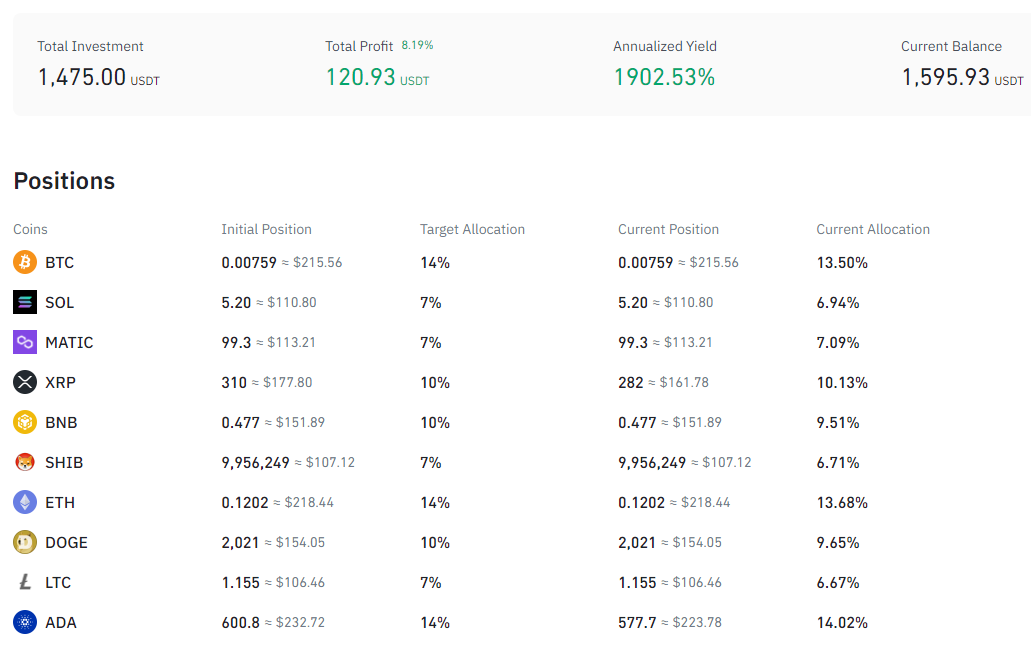Click LTC initial position 1.155 ≈ $106.46
The height and width of the screenshot is (652, 1031).
pyautogui.click(x=274, y=583)
